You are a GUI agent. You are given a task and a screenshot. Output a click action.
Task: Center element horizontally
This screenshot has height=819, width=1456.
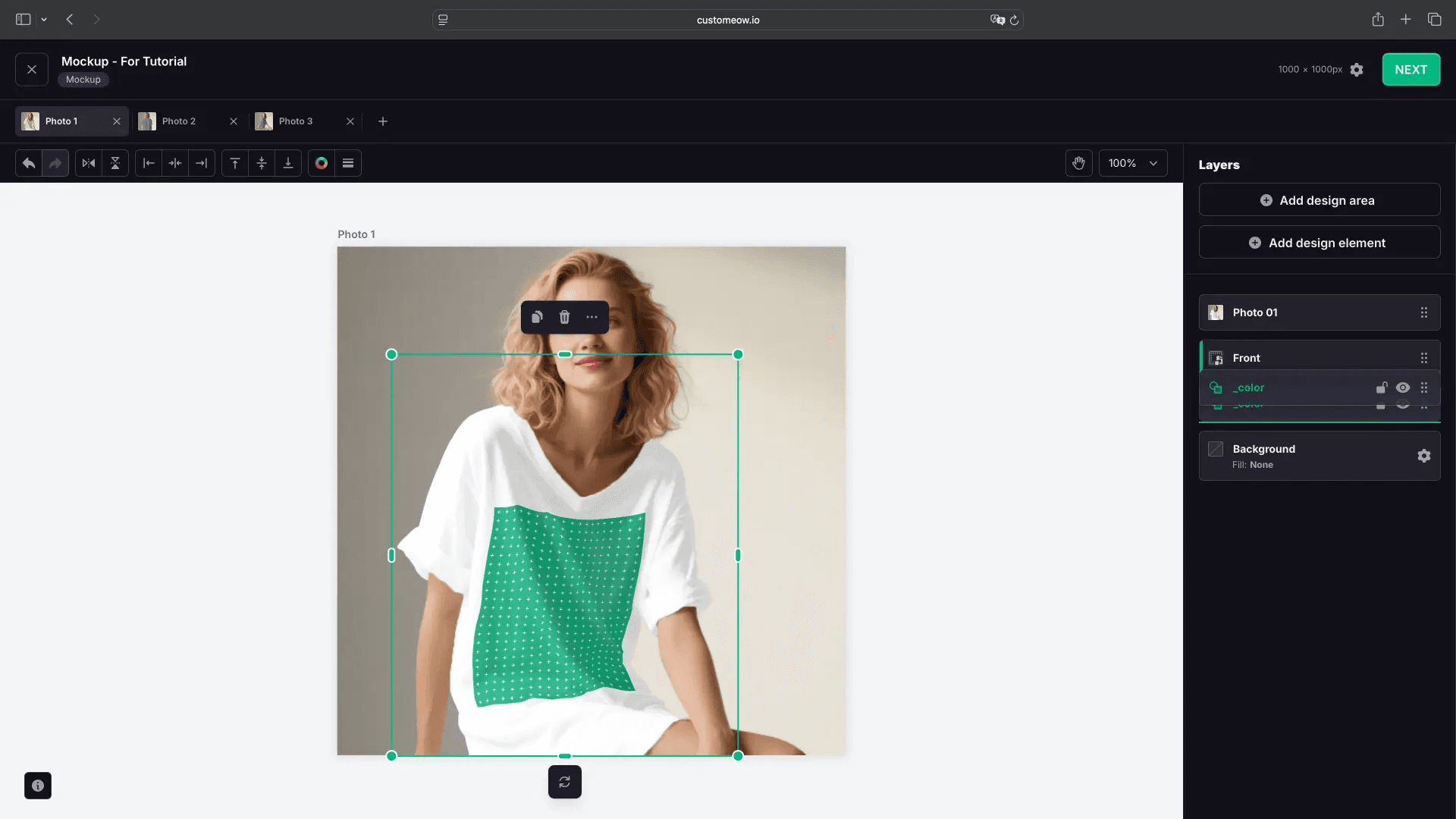(x=175, y=163)
